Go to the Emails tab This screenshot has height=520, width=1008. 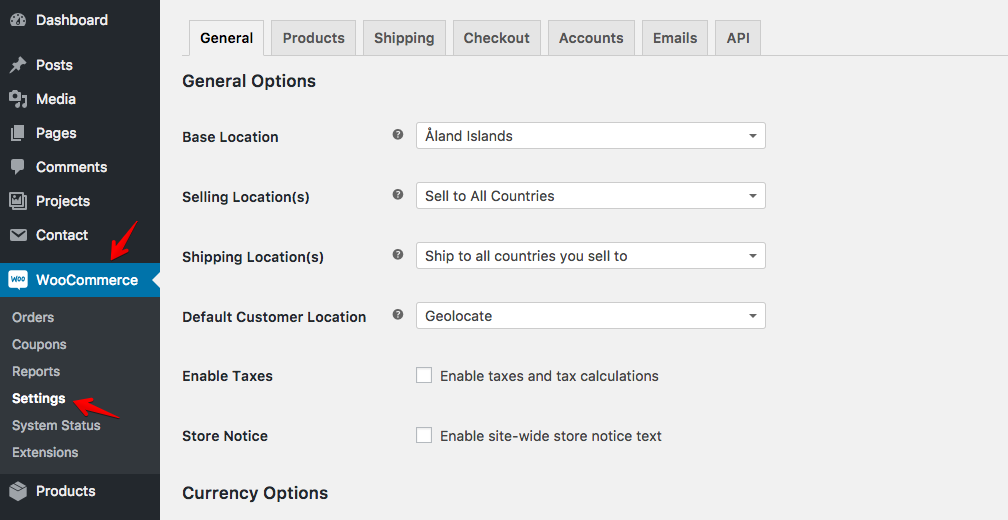point(675,38)
